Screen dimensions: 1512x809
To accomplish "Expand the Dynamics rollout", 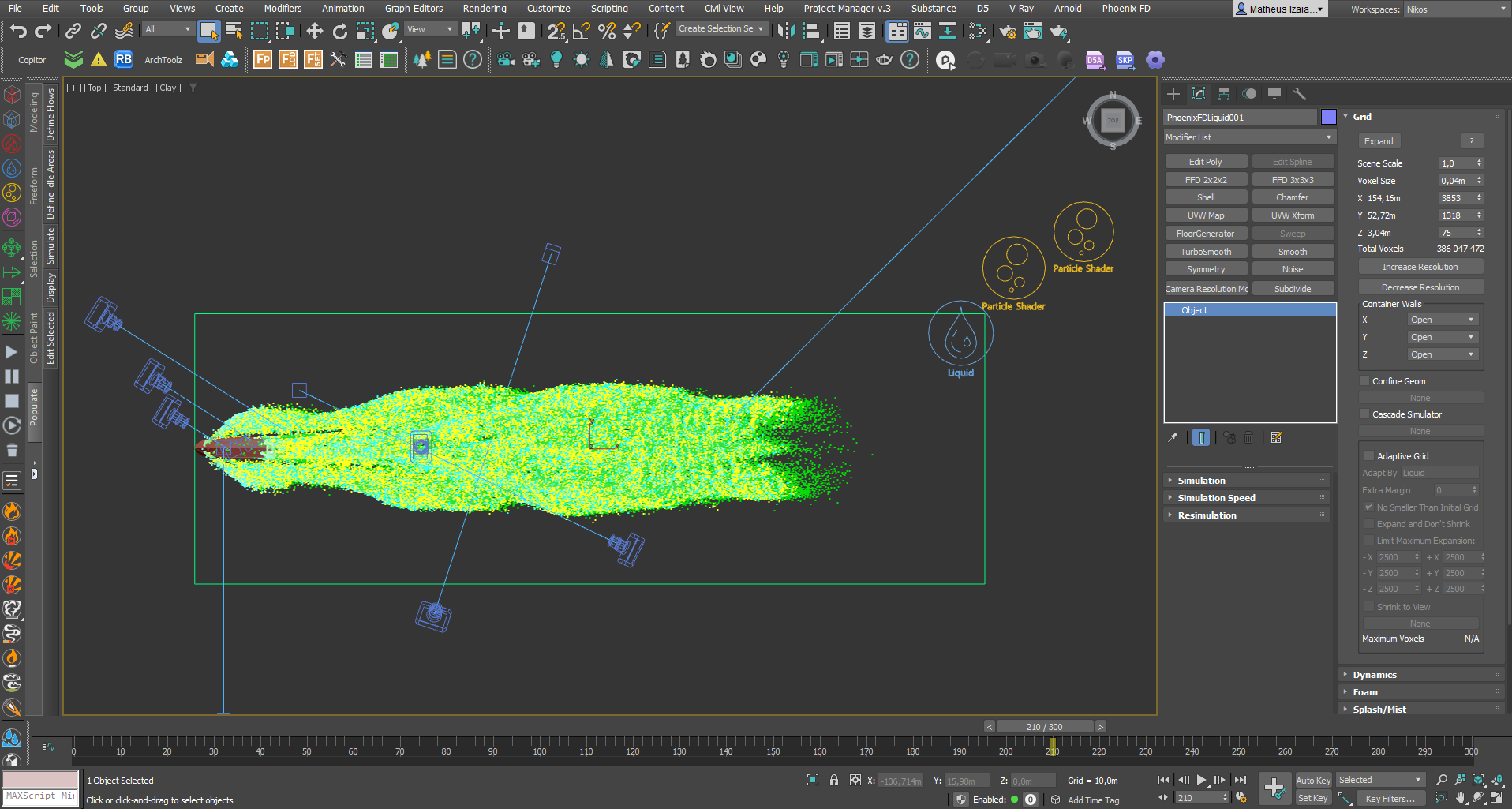I will click(x=1422, y=675).
